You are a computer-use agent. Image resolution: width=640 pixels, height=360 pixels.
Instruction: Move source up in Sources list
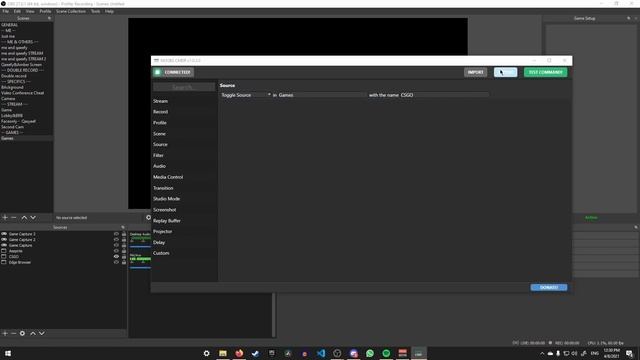[x=33, y=333]
